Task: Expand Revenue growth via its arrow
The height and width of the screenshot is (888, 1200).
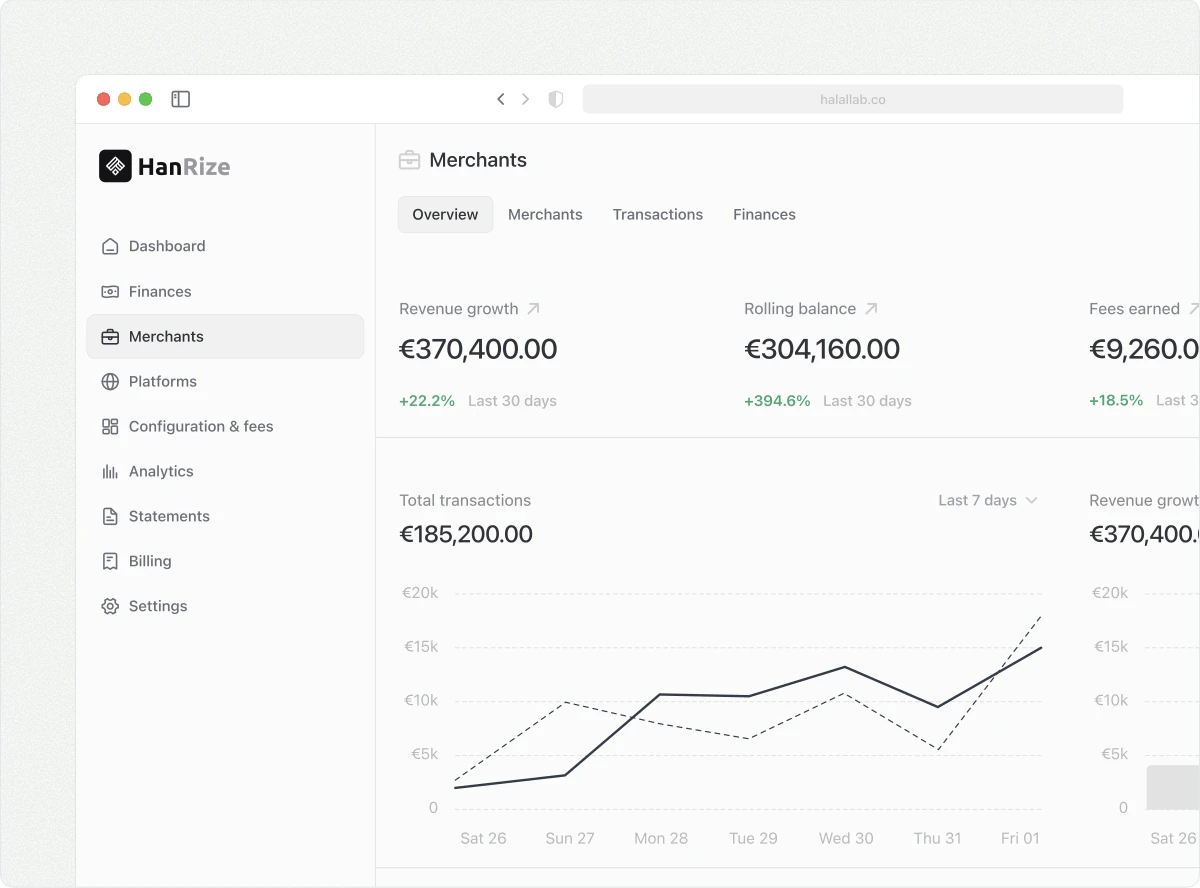Action: 533,307
